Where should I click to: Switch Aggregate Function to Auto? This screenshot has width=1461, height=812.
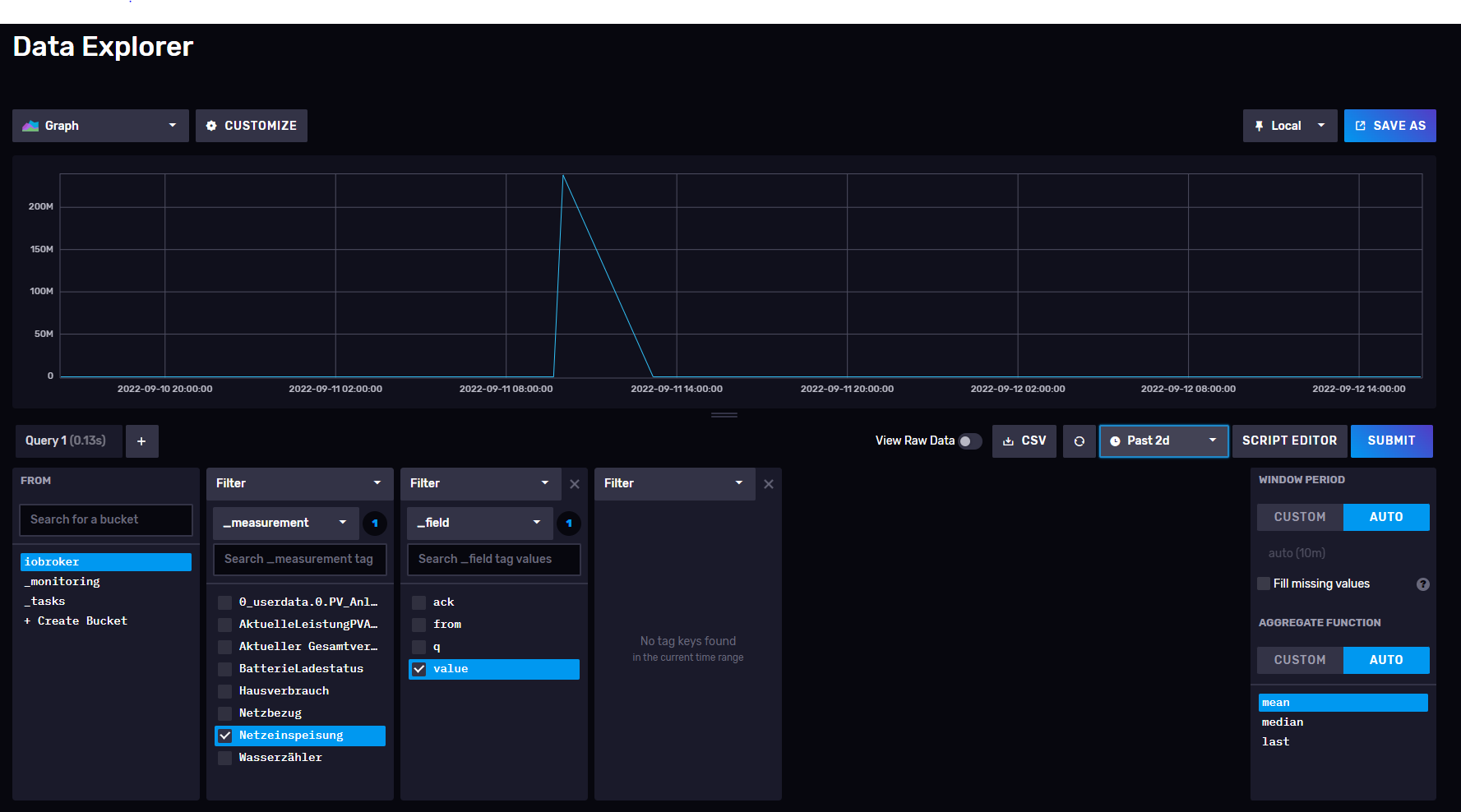tap(1386, 660)
